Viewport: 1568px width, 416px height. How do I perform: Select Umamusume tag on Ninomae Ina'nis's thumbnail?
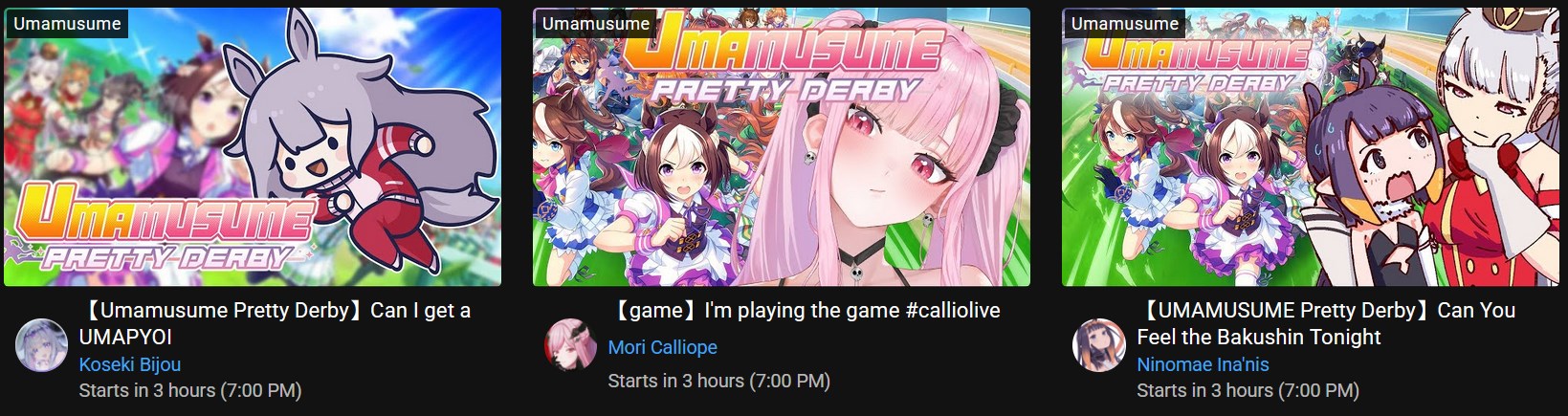coord(1125,23)
